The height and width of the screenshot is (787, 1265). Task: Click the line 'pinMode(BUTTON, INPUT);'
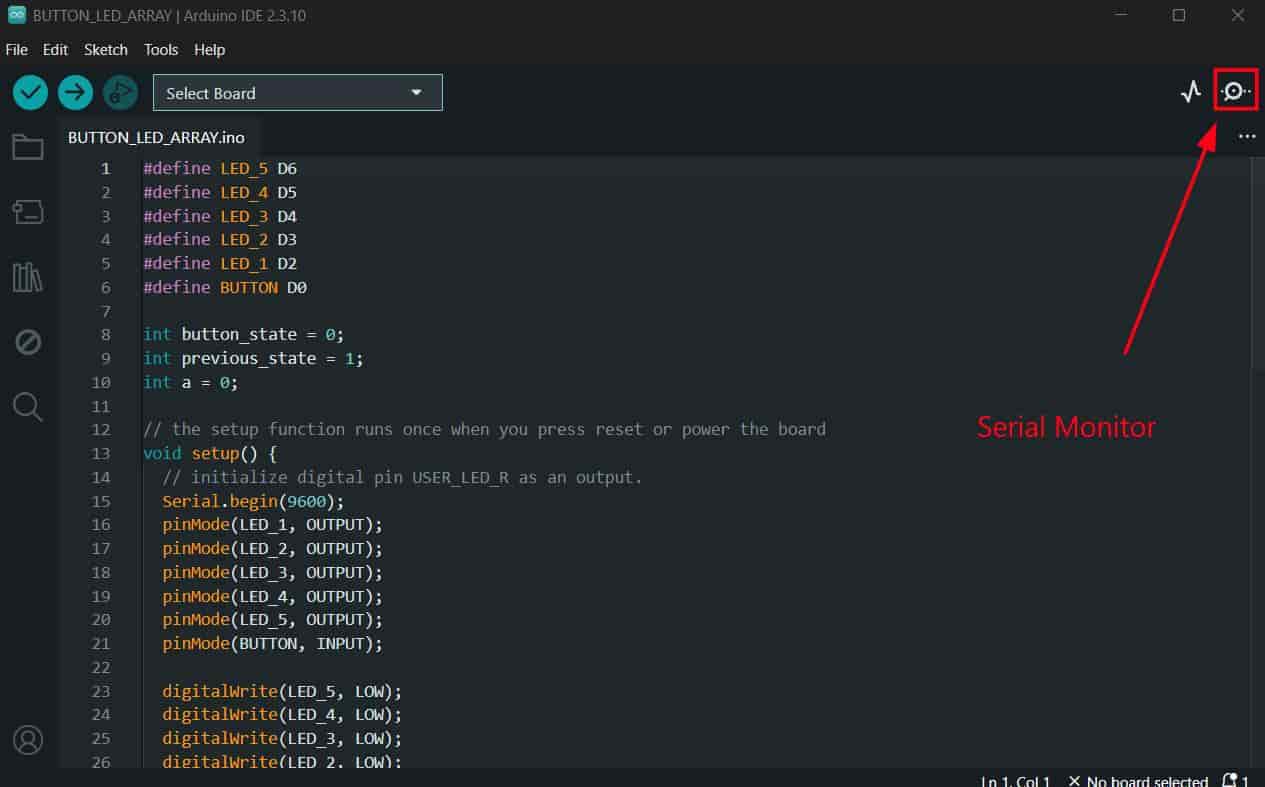[x=272, y=644]
